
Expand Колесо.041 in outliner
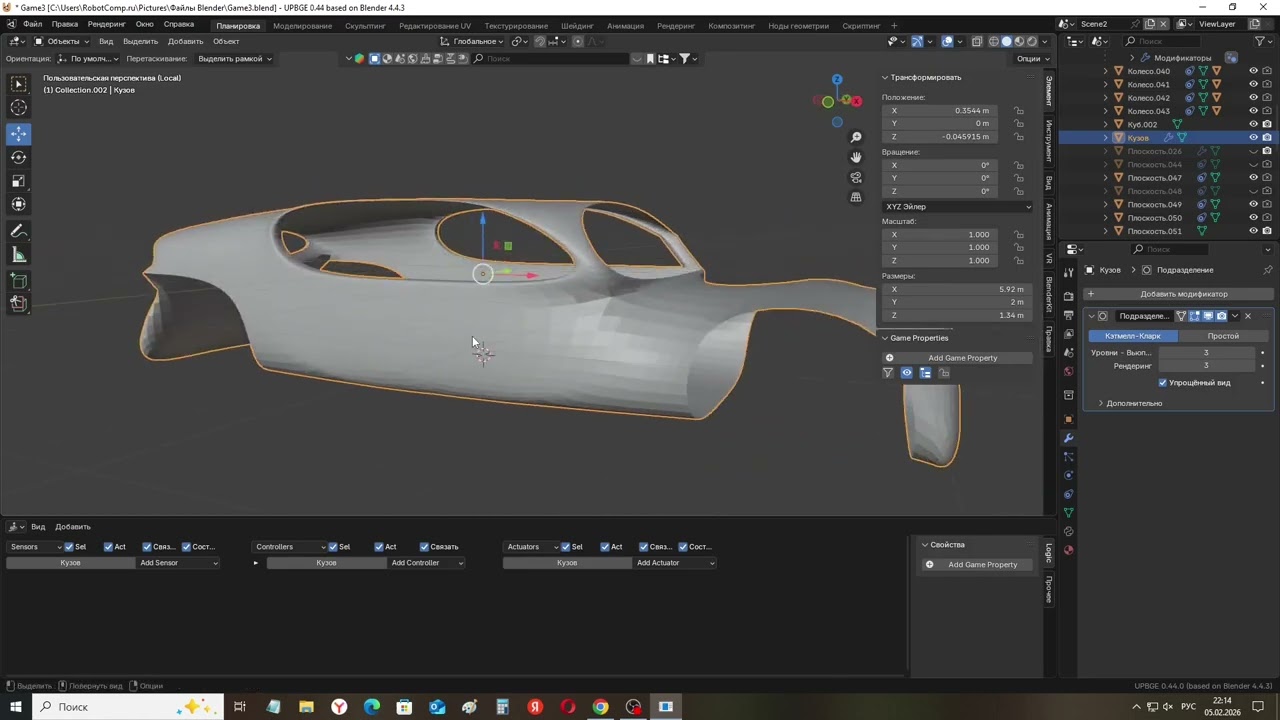click(1105, 84)
